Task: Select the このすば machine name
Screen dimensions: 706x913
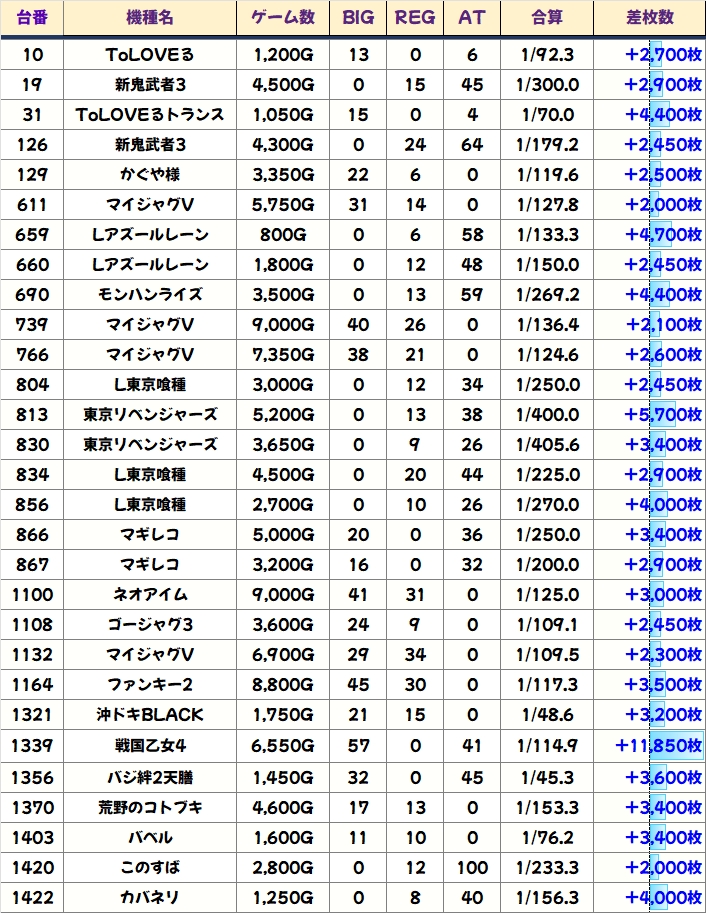Action: click(150, 865)
